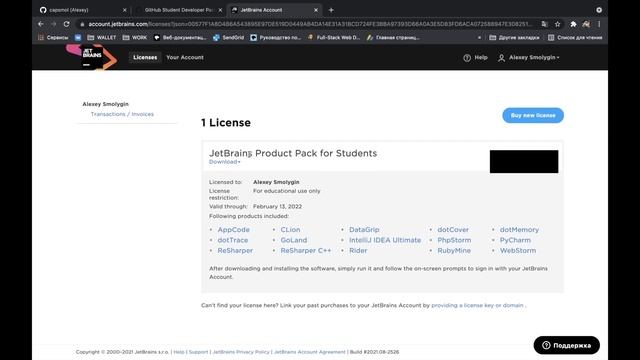640x360 pixels.
Task: Open the browser extensions puzzle icon
Action: 573,24
